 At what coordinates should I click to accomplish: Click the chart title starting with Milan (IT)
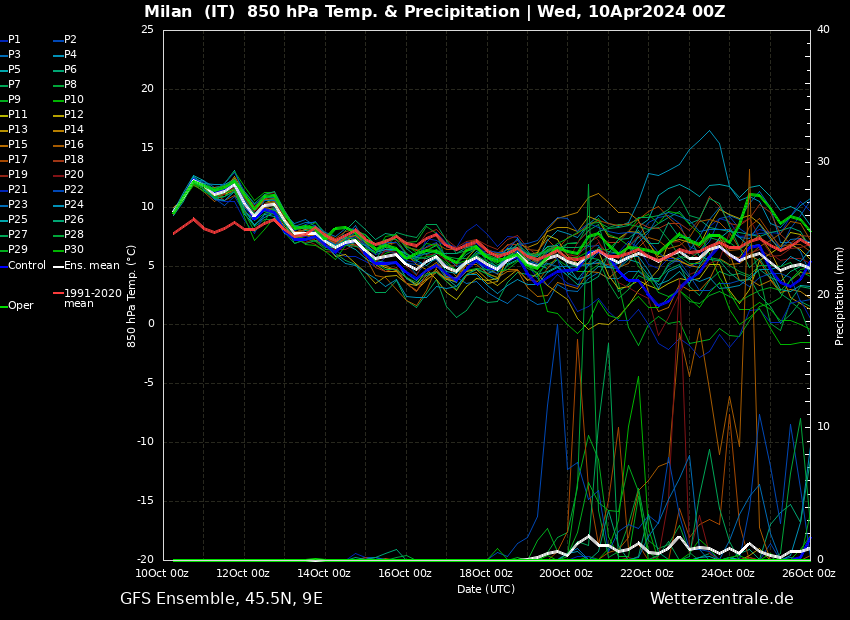pos(434,12)
